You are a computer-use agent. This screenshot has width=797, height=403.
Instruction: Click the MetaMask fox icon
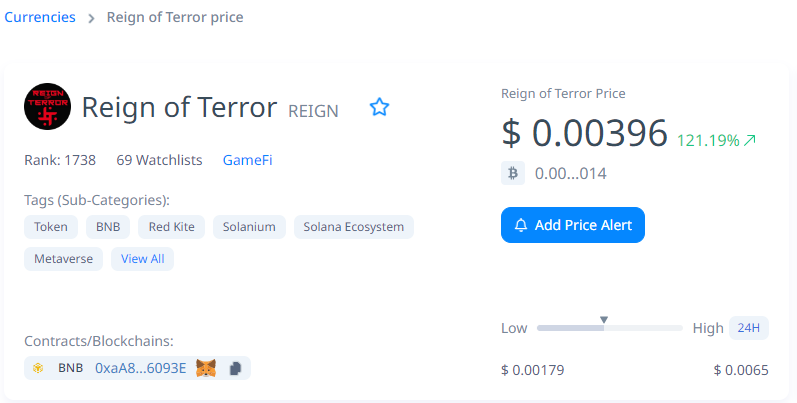click(x=206, y=368)
